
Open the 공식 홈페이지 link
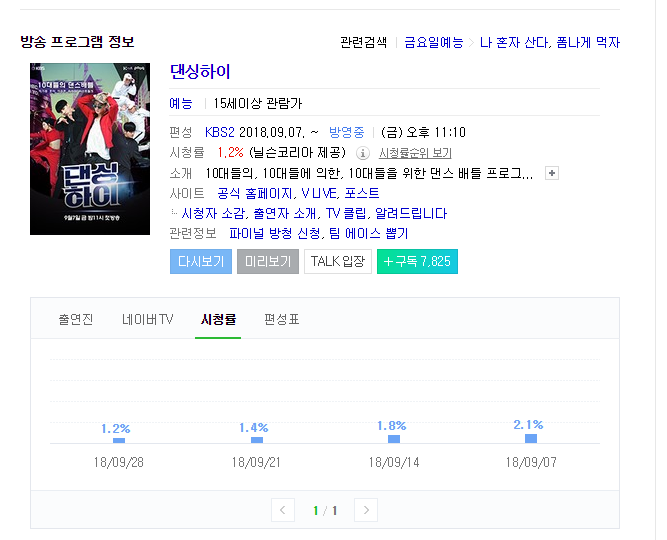pos(256,194)
